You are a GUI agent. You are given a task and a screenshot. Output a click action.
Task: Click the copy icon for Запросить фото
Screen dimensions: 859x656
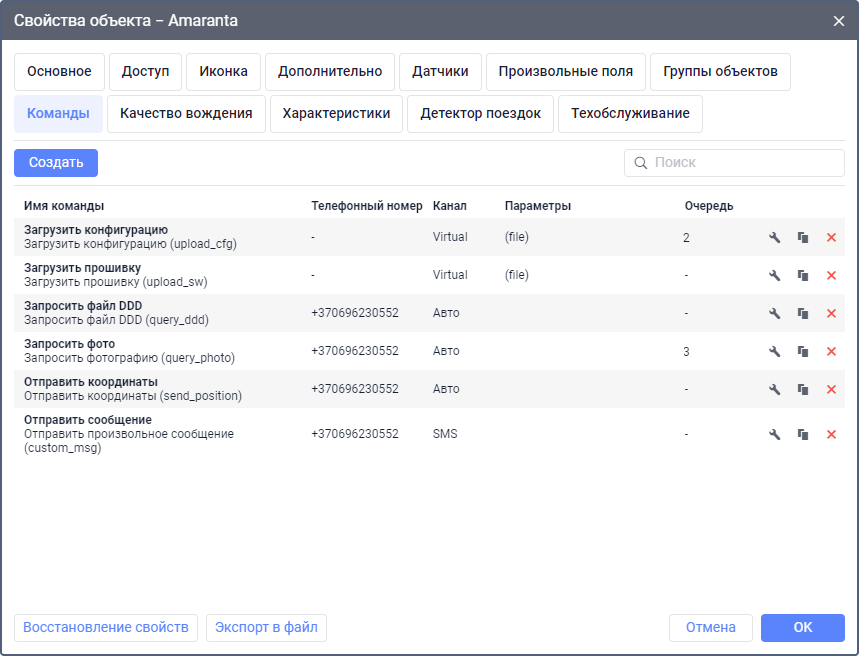point(802,351)
